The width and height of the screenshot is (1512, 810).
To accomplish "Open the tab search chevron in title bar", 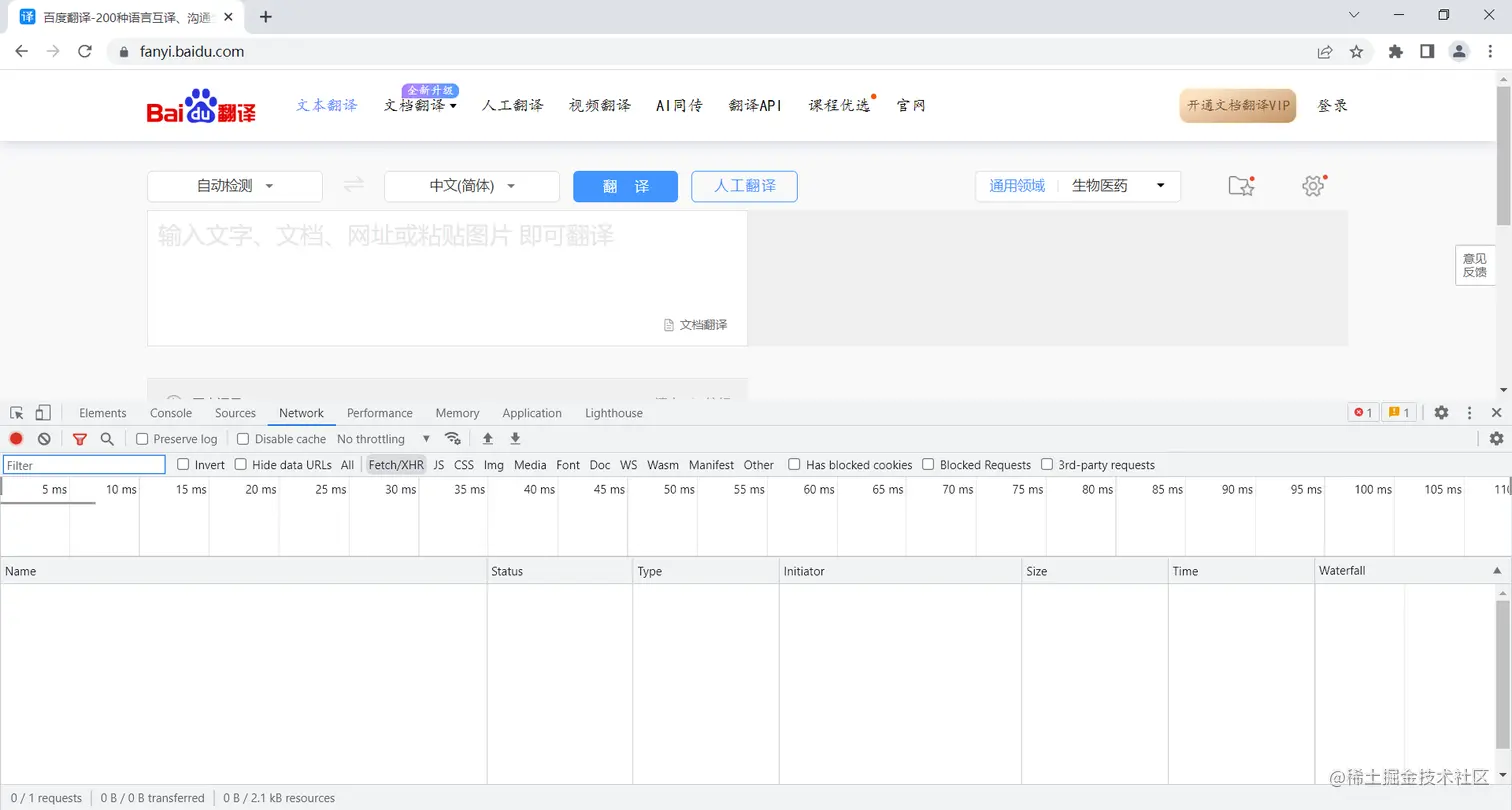I will pyautogui.click(x=1355, y=15).
